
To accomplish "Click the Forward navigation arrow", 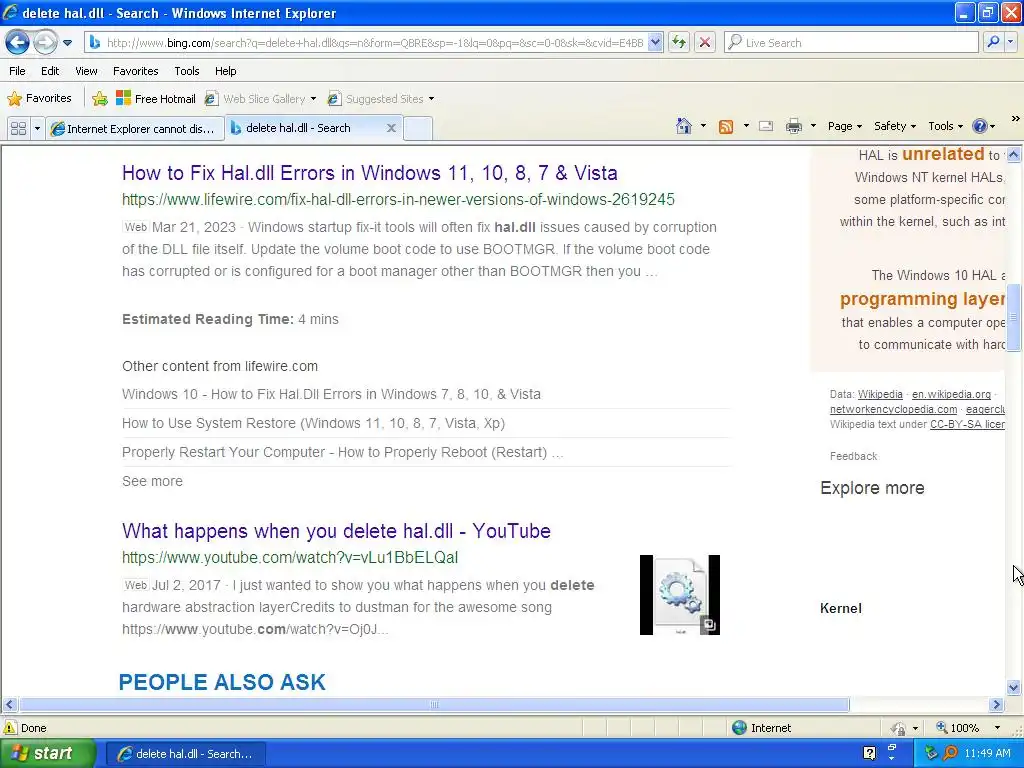I will 45,43.
